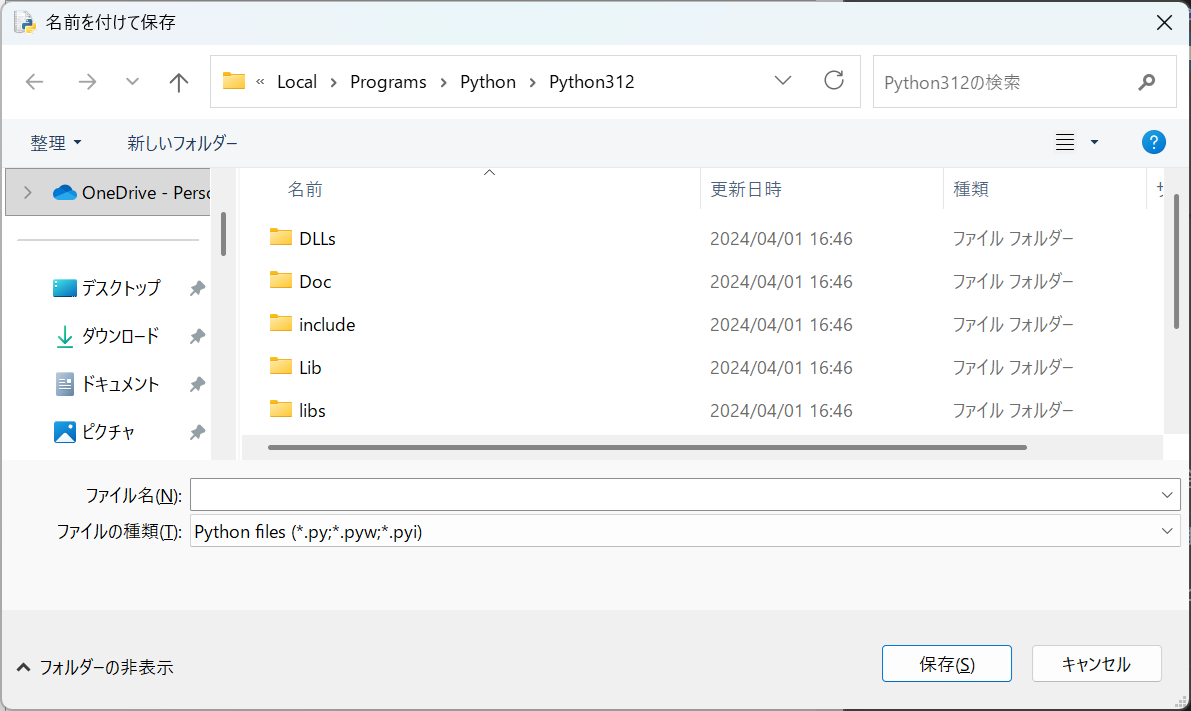Open the help question mark icon
Viewport: 1191px width, 711px height.
tap(1153, 143)
